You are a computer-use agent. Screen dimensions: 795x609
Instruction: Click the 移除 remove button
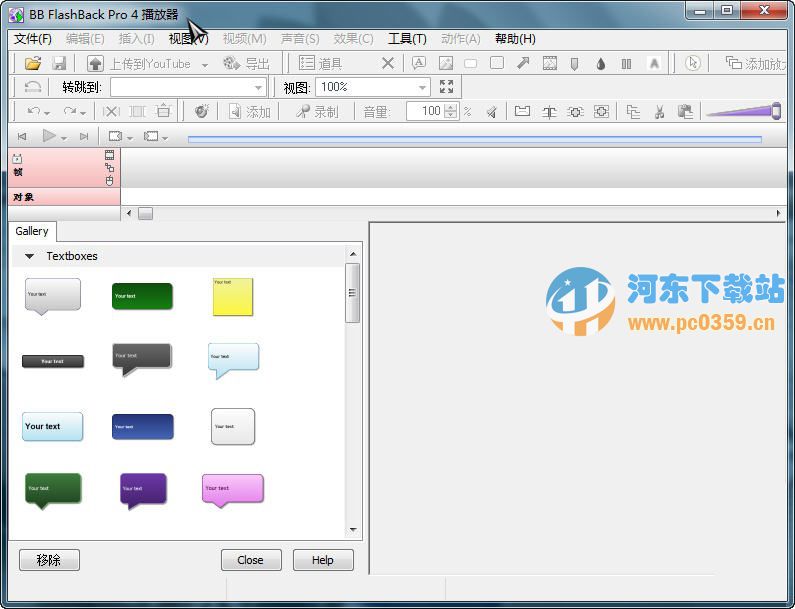click(x=49, y=560)
